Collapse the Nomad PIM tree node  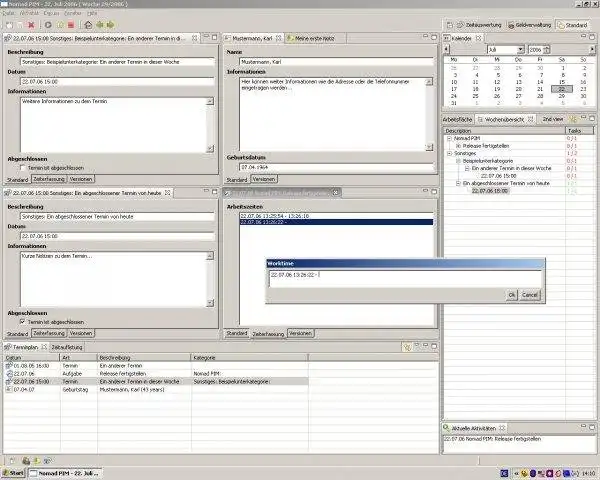450,138
